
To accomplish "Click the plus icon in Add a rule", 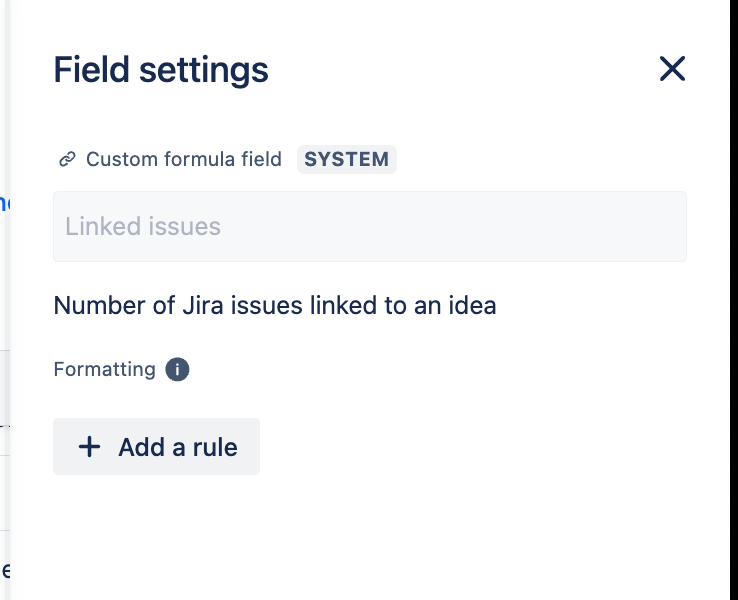I will point(90,447).
